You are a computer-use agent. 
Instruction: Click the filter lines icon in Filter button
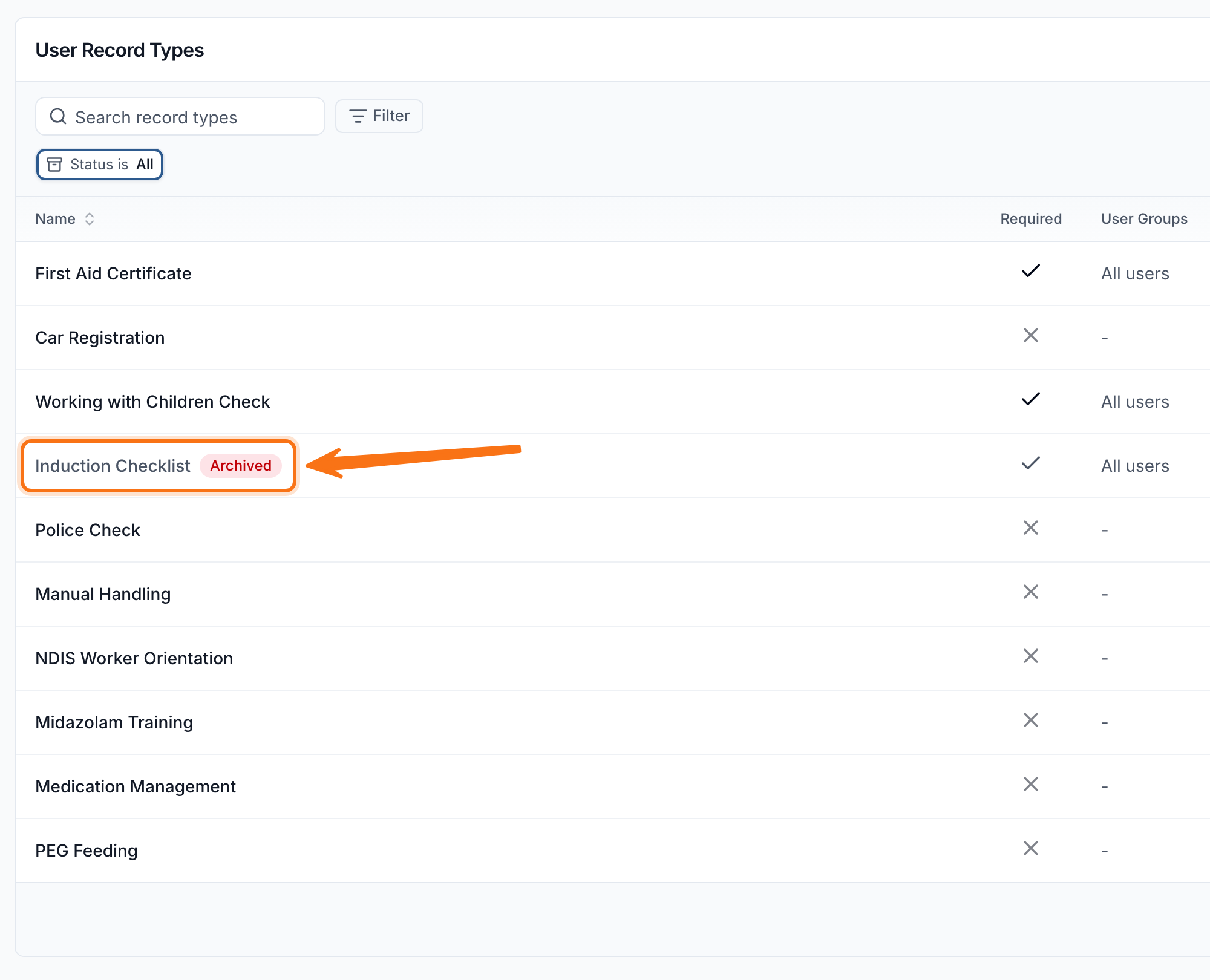[358, 116]
